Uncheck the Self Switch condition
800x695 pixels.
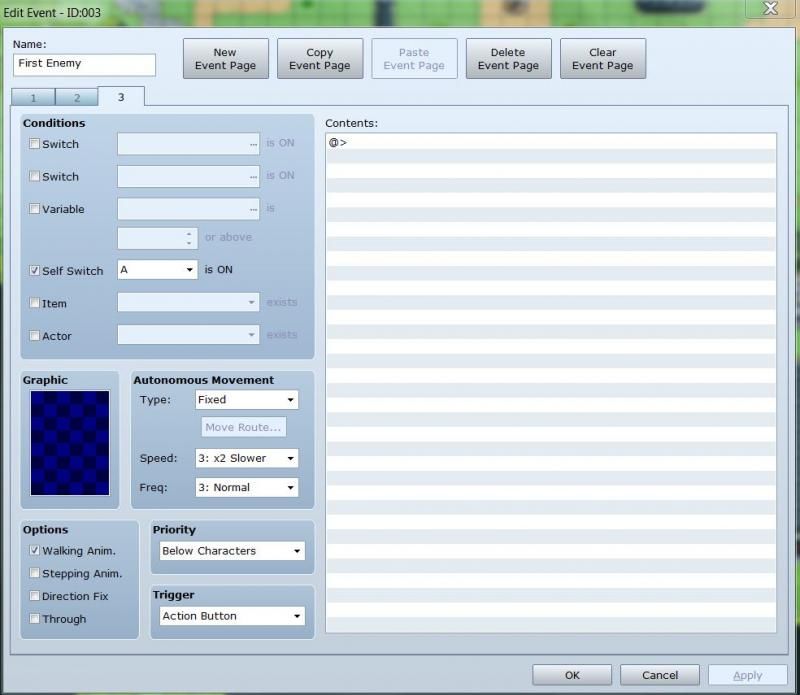(x=35, y=271)
